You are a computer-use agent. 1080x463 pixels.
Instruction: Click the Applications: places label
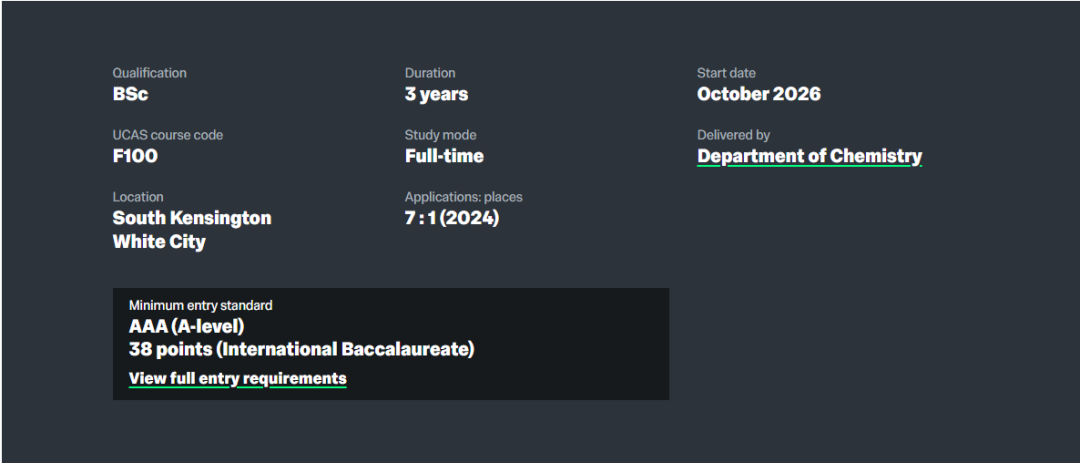(x=463, y=197)
